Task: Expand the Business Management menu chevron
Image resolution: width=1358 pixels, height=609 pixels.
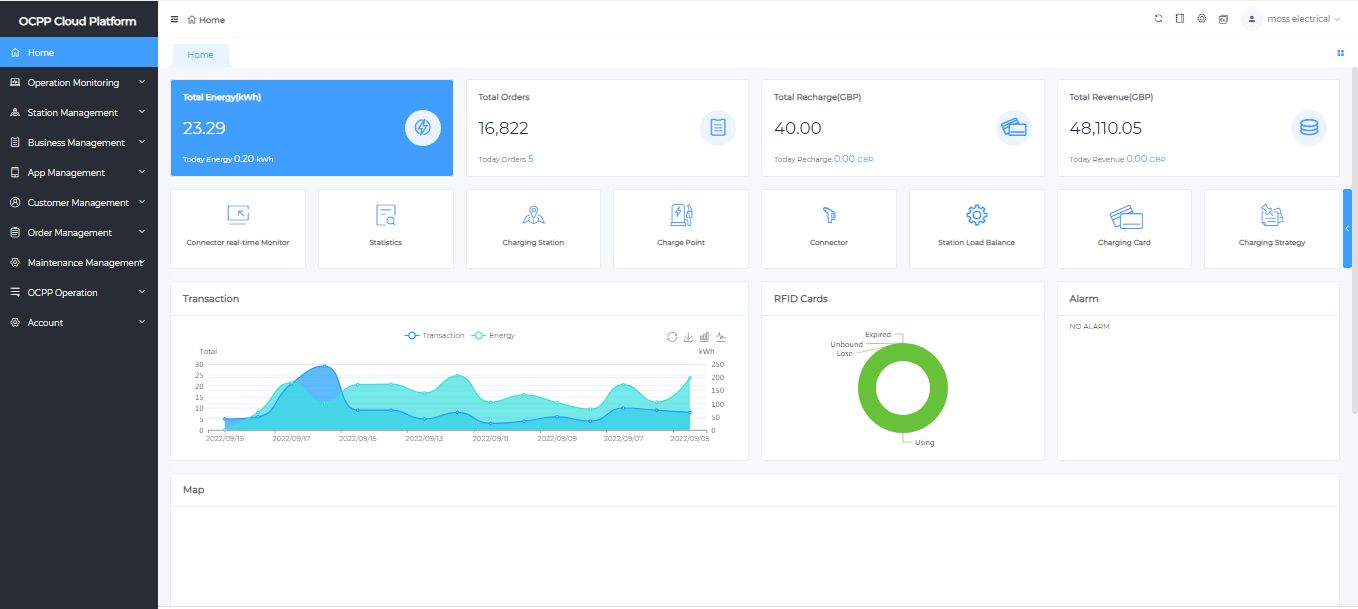Action: (x=142, y=142)
